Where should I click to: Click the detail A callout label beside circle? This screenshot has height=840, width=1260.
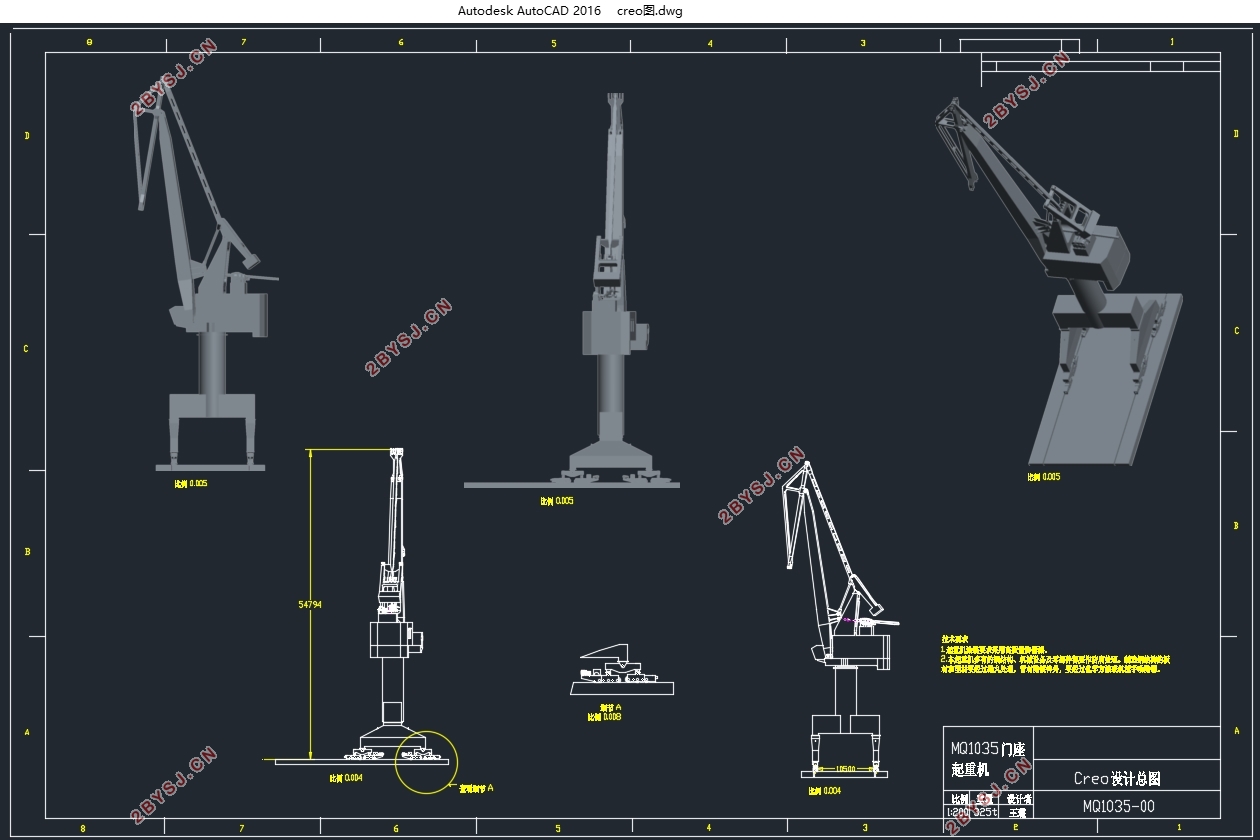click(476, 788)
